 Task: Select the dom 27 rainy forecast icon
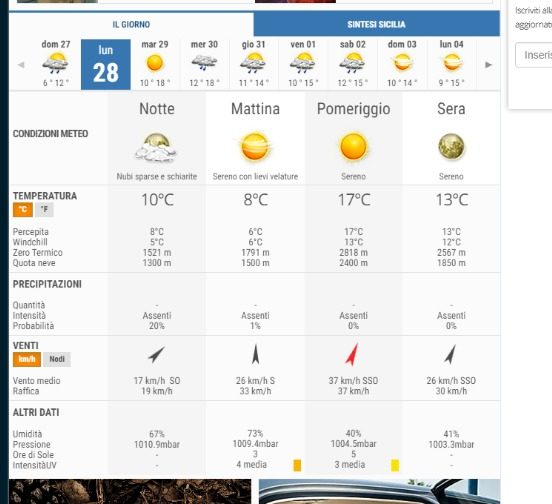click(x=55, y=63)
